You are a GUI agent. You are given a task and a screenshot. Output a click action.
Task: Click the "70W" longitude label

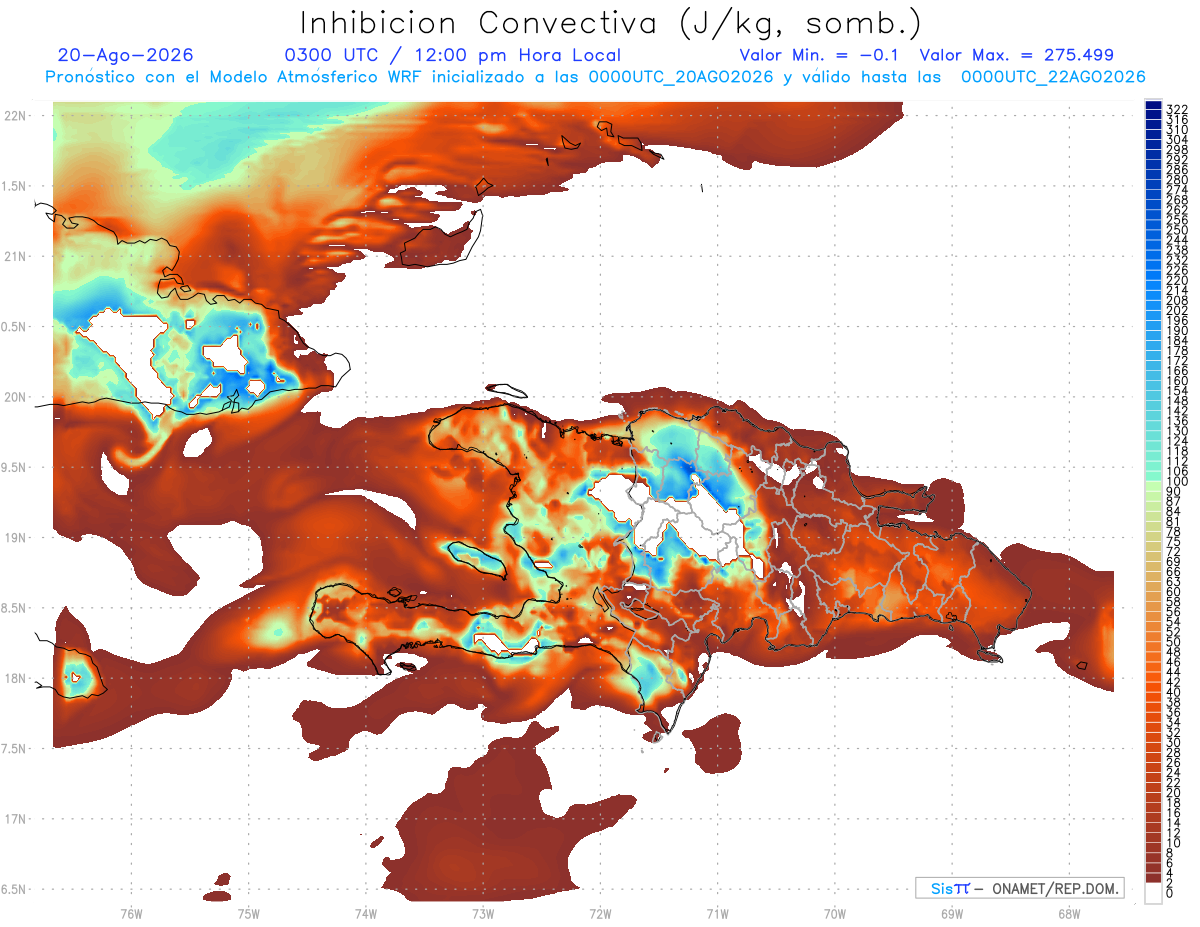point(834,913)
